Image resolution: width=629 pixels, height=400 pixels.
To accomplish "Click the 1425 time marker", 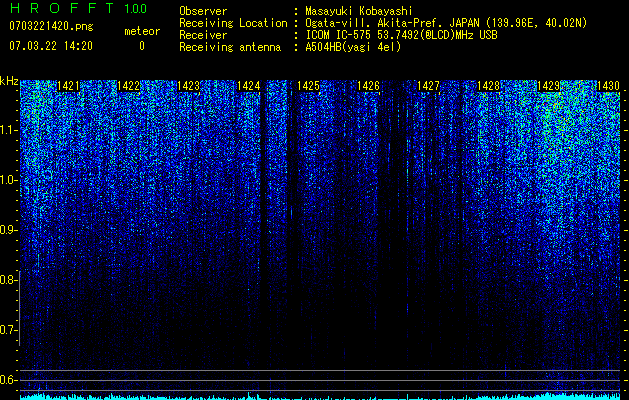I will tap(308, 86).
